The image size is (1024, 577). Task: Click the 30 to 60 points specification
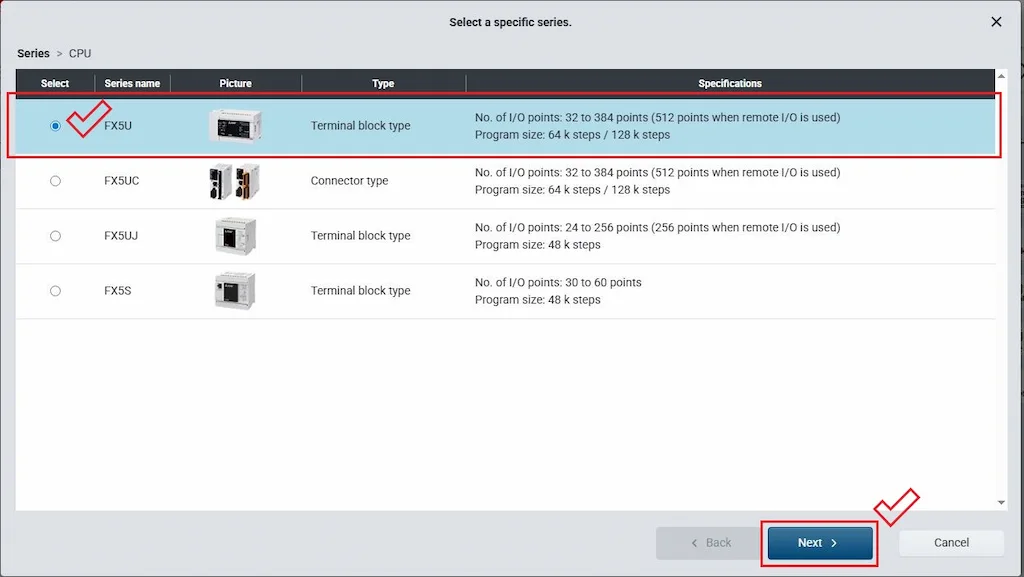coord(558,283)
